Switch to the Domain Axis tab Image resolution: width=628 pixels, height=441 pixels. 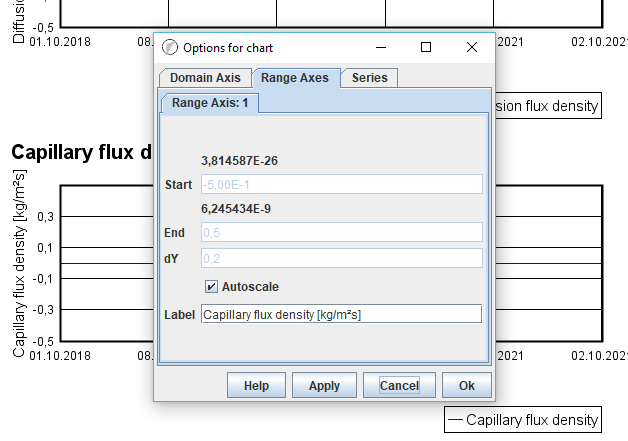pos(205,78)
